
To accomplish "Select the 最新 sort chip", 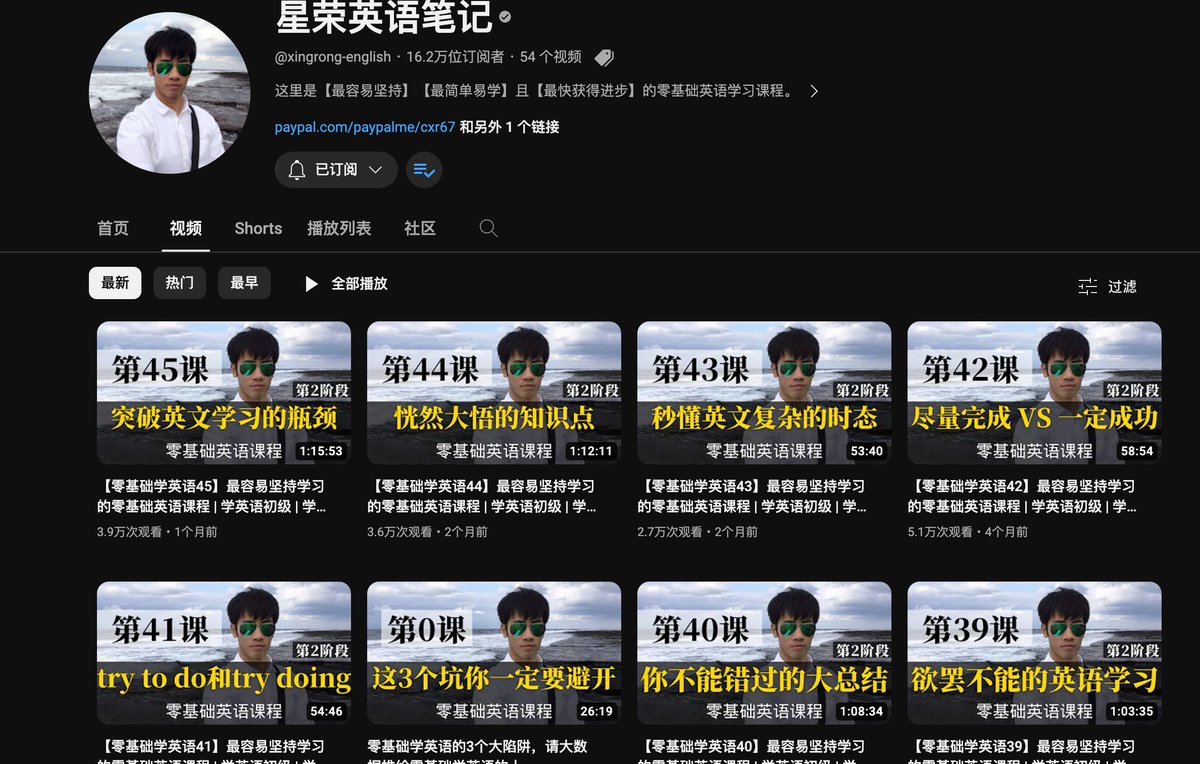I will pos(115,283).
